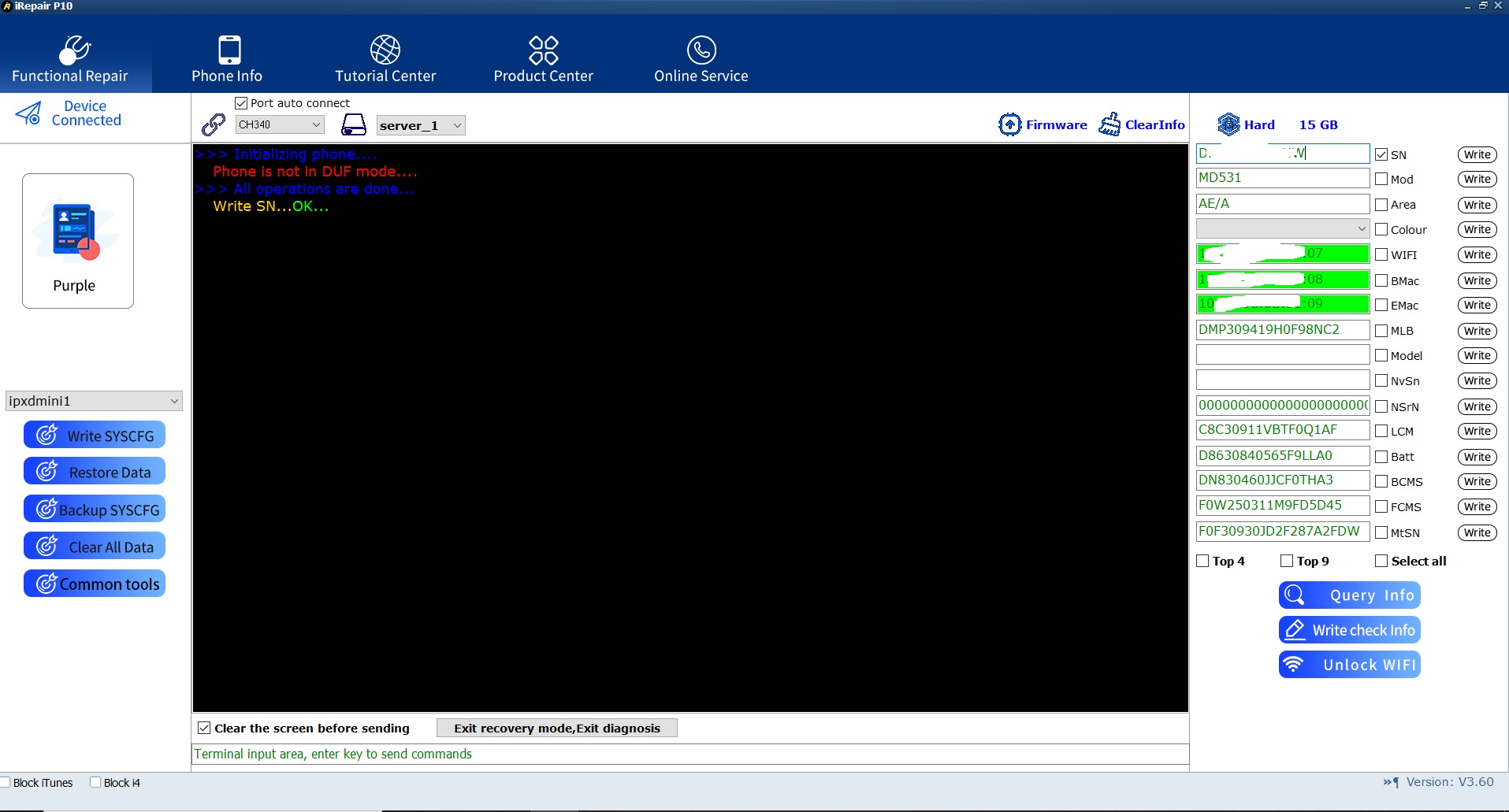Image resolution: width=1509 pixels, height=812 pixels.
Task: Click the server drive icon
Action: [354, 124]
